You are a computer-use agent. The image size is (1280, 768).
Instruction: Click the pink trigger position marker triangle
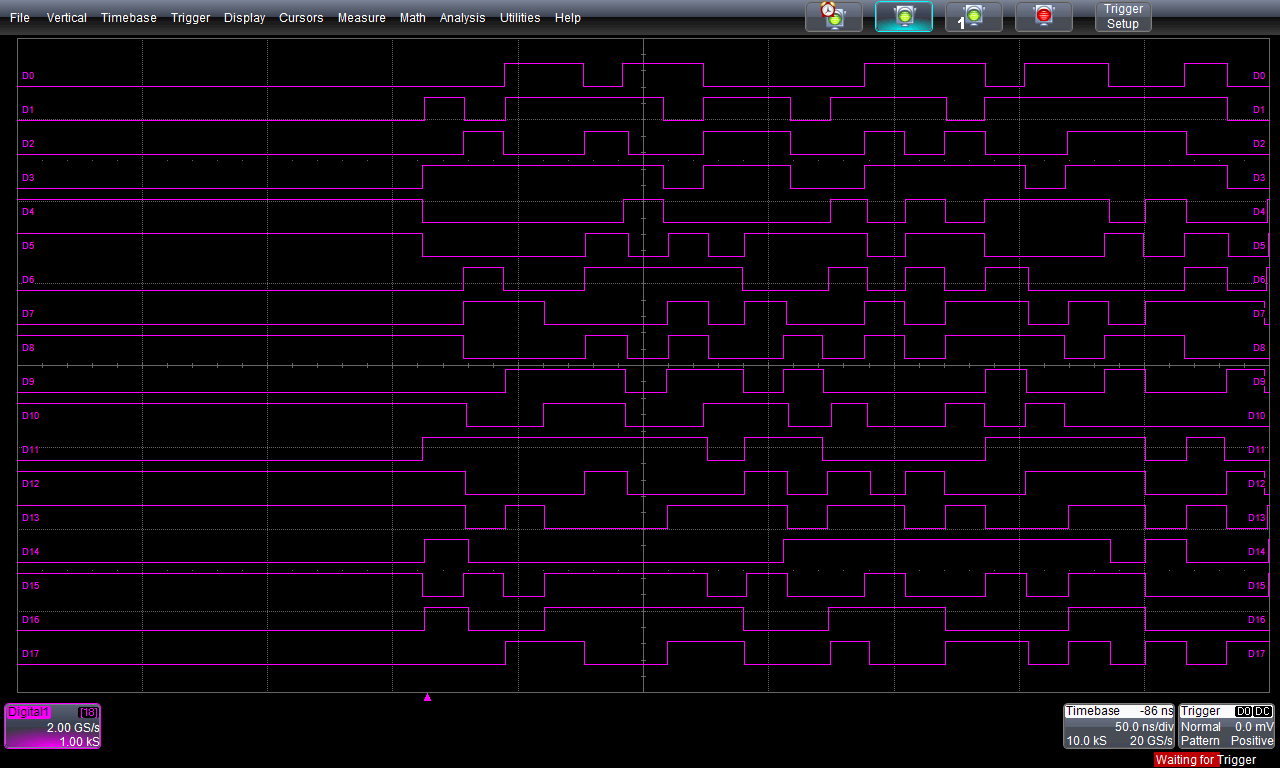428,698
